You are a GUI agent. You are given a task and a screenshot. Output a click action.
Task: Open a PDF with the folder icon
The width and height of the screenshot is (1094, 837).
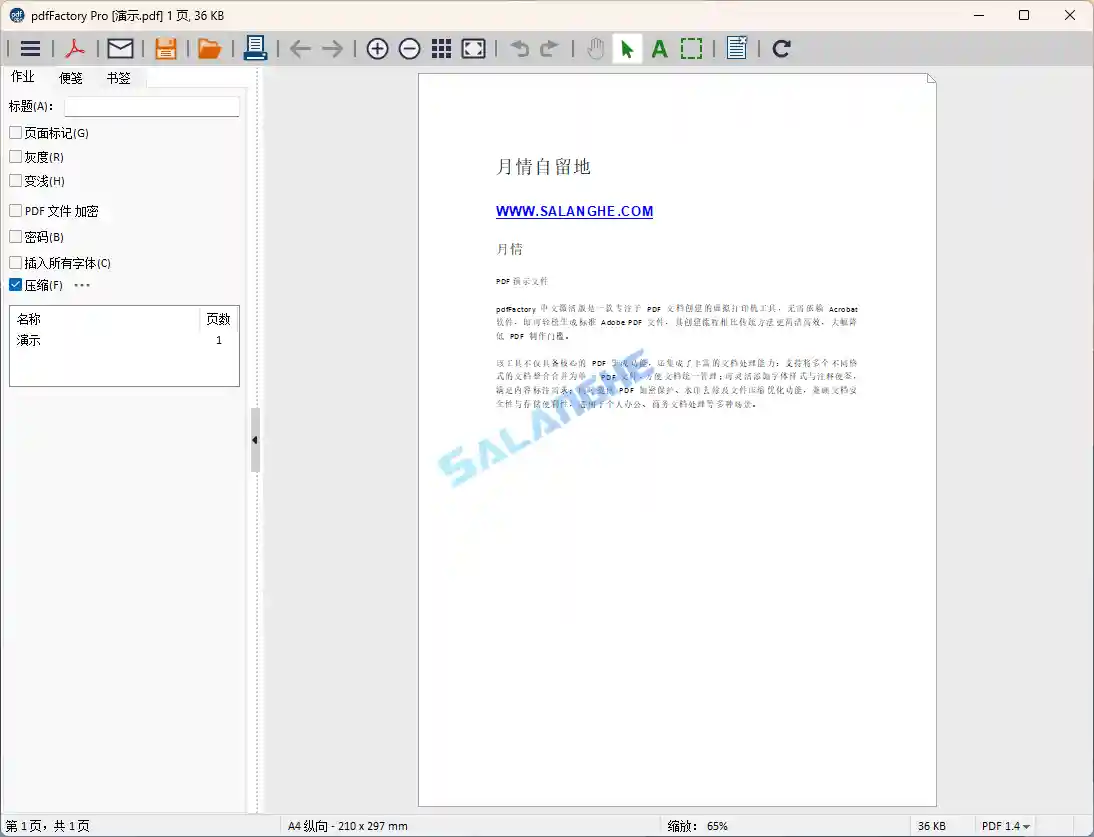coord(209,47)
